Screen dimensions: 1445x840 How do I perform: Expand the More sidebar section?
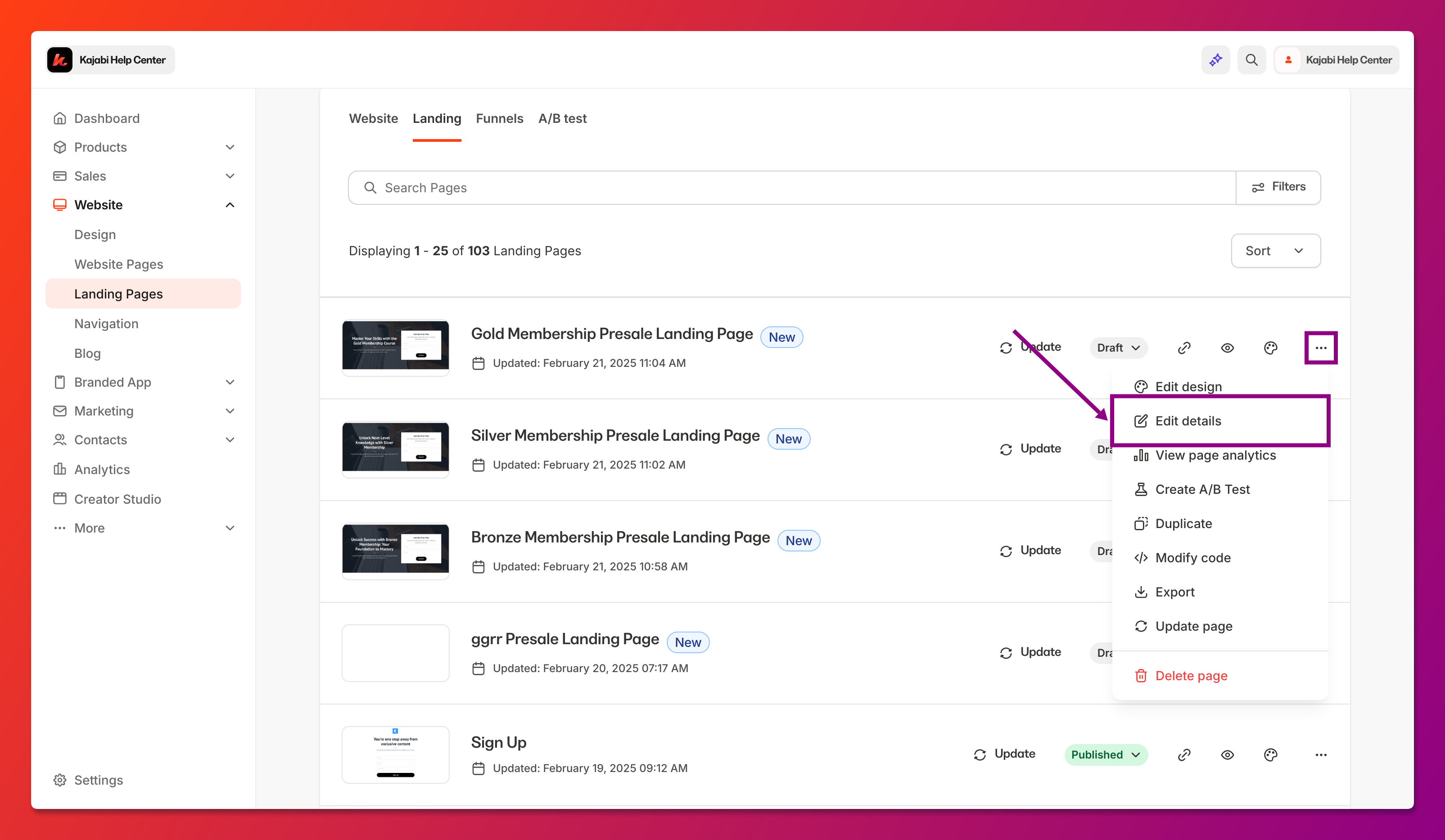[x=230, y=528]
